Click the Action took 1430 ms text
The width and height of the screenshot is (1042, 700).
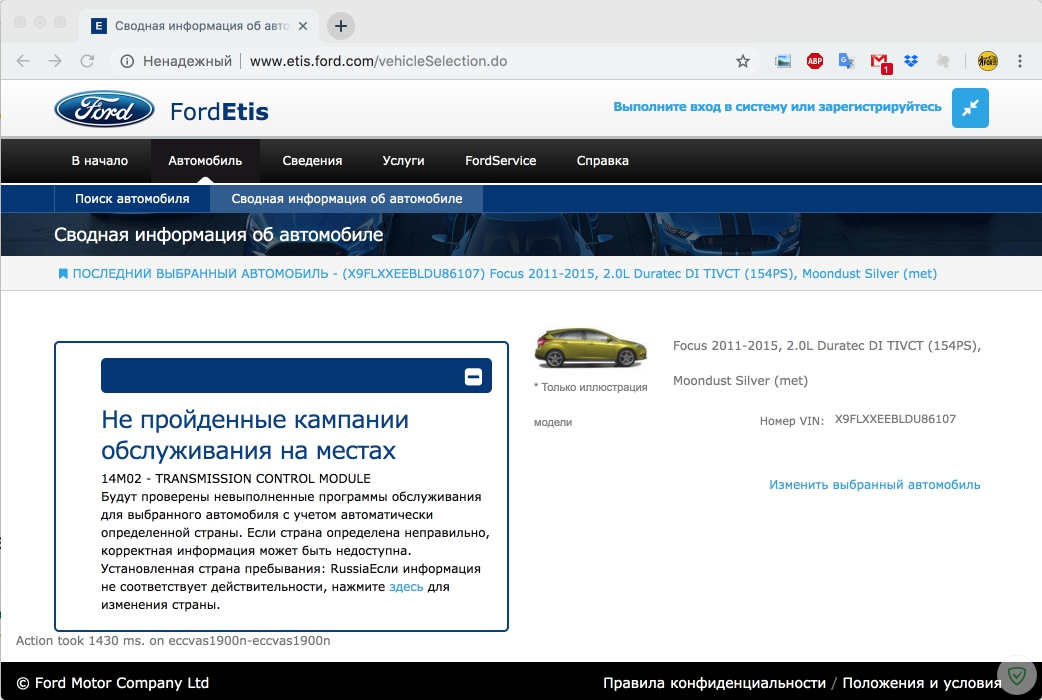pos(173,641)
